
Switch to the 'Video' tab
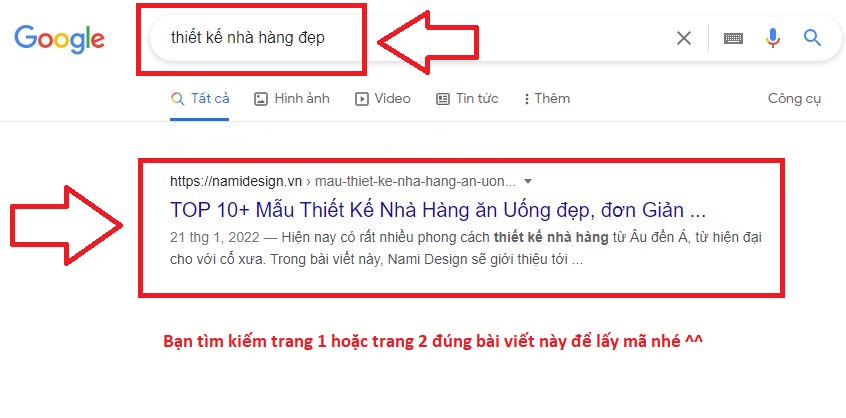[383, 99]
